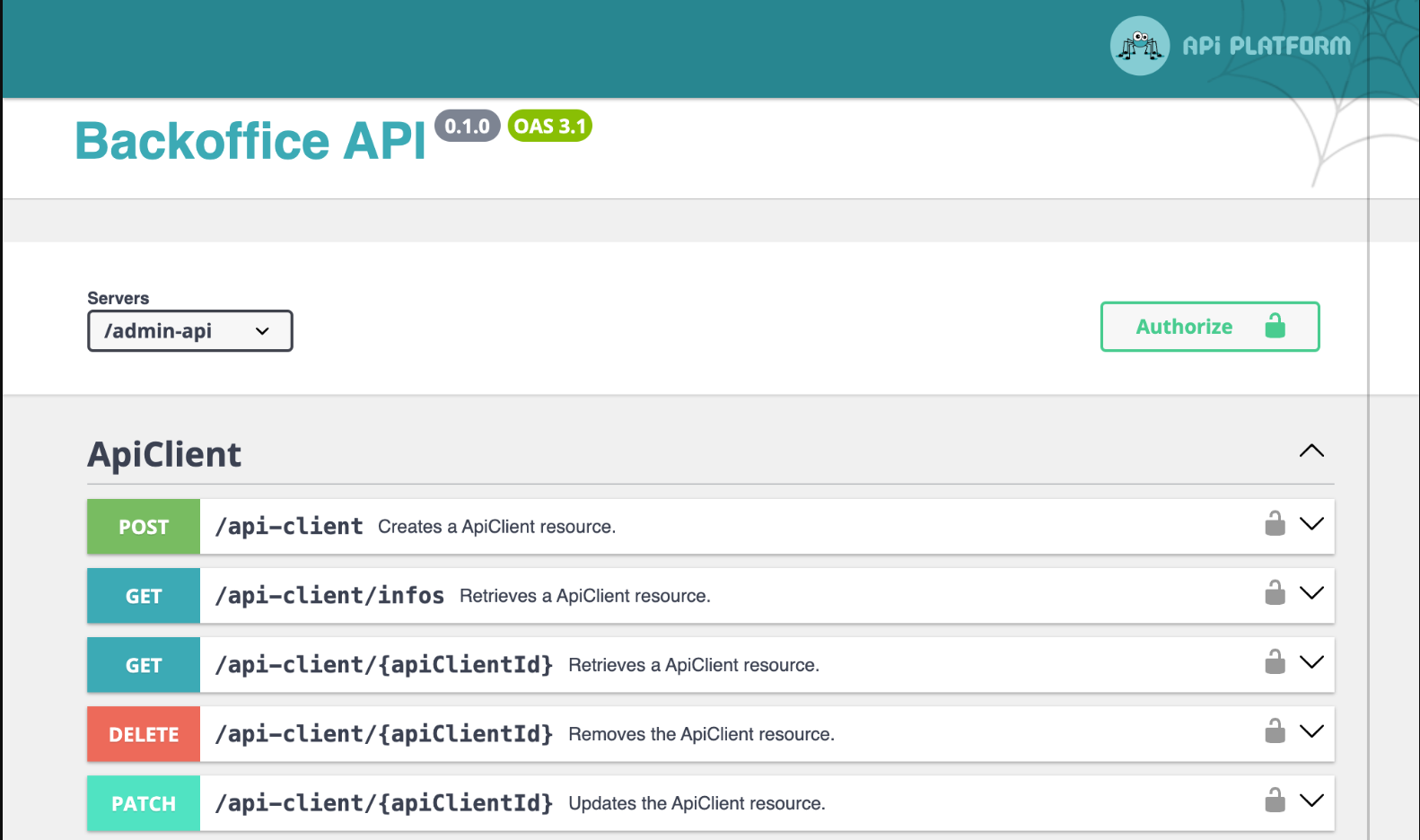Click lock icon on GET /api-client/{apiClientId} row
The width and height of the screenshot is (1420, 840).
(1275, 661)
